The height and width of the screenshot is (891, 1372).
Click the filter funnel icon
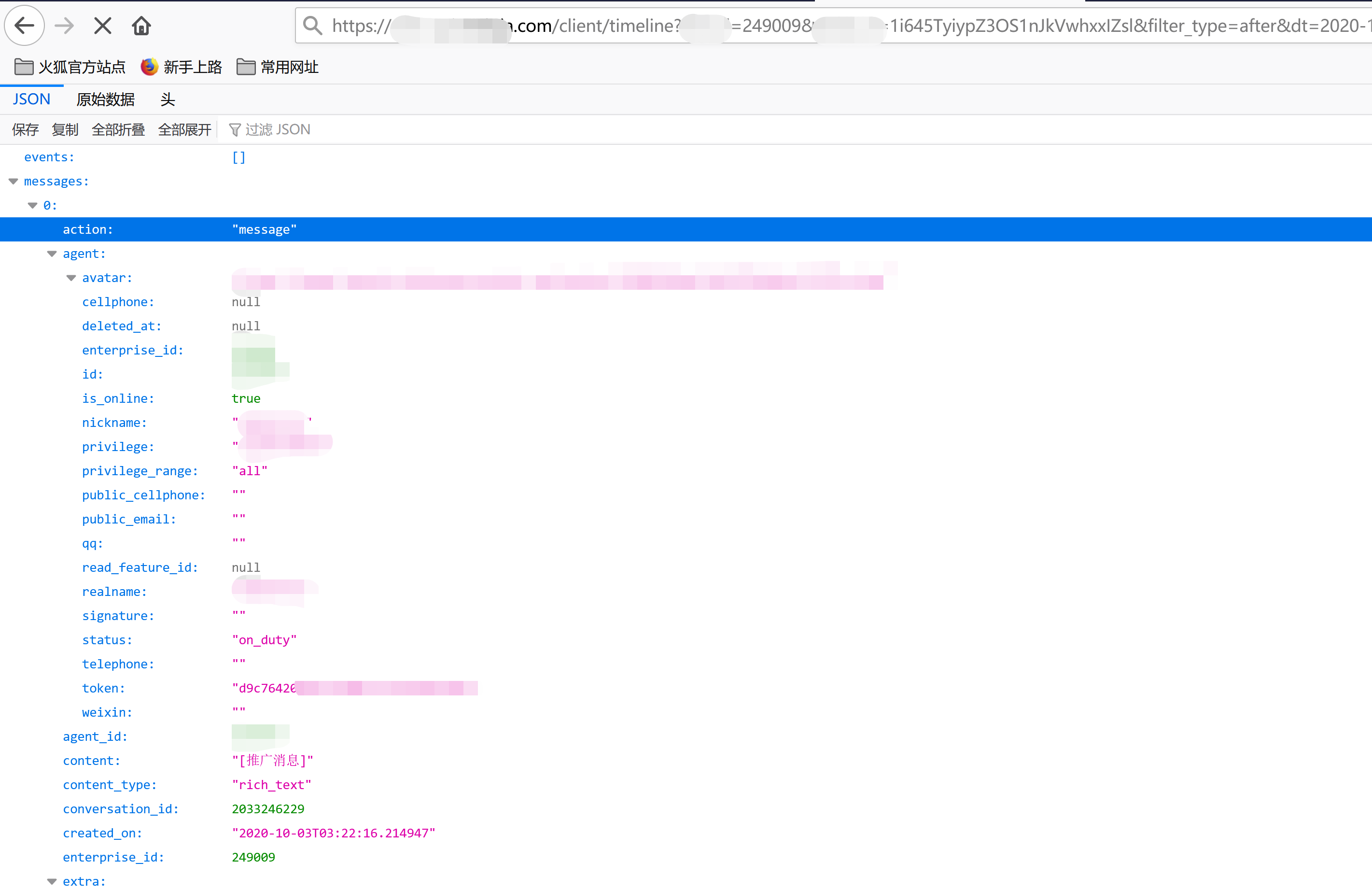click(235, 130)
